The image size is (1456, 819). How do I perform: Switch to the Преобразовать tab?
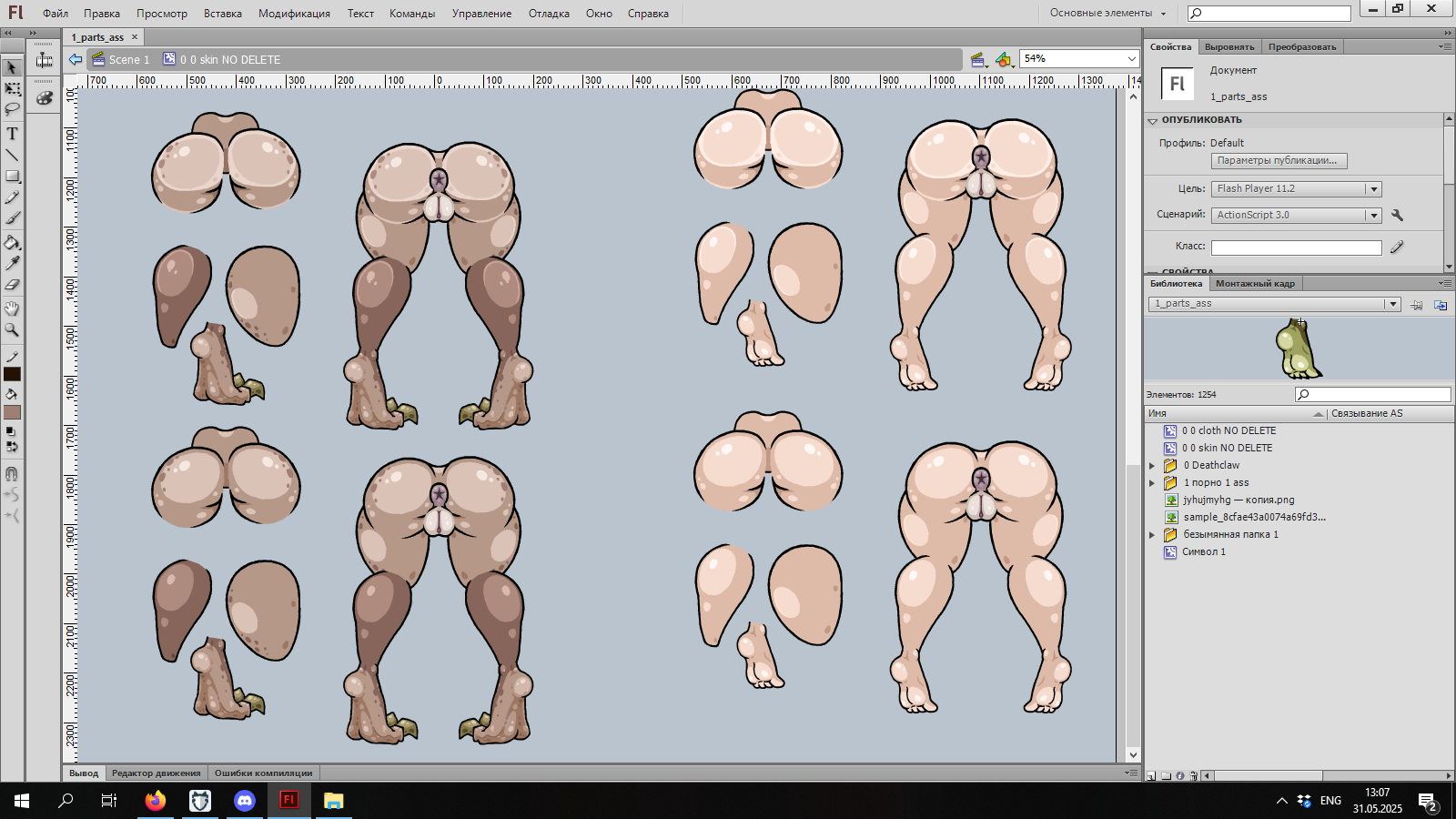1302,47
